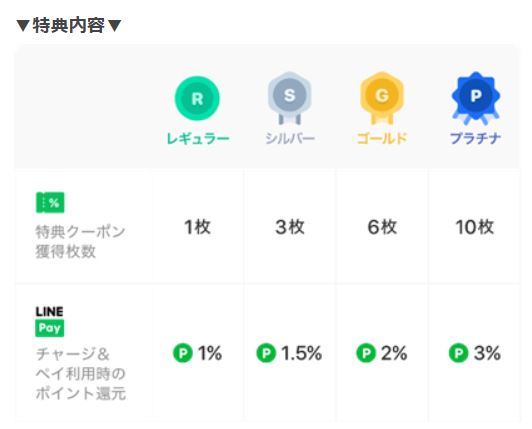Click the LINE Pay logo
This screenshot has height=429, width=532.
pos(50,321)
